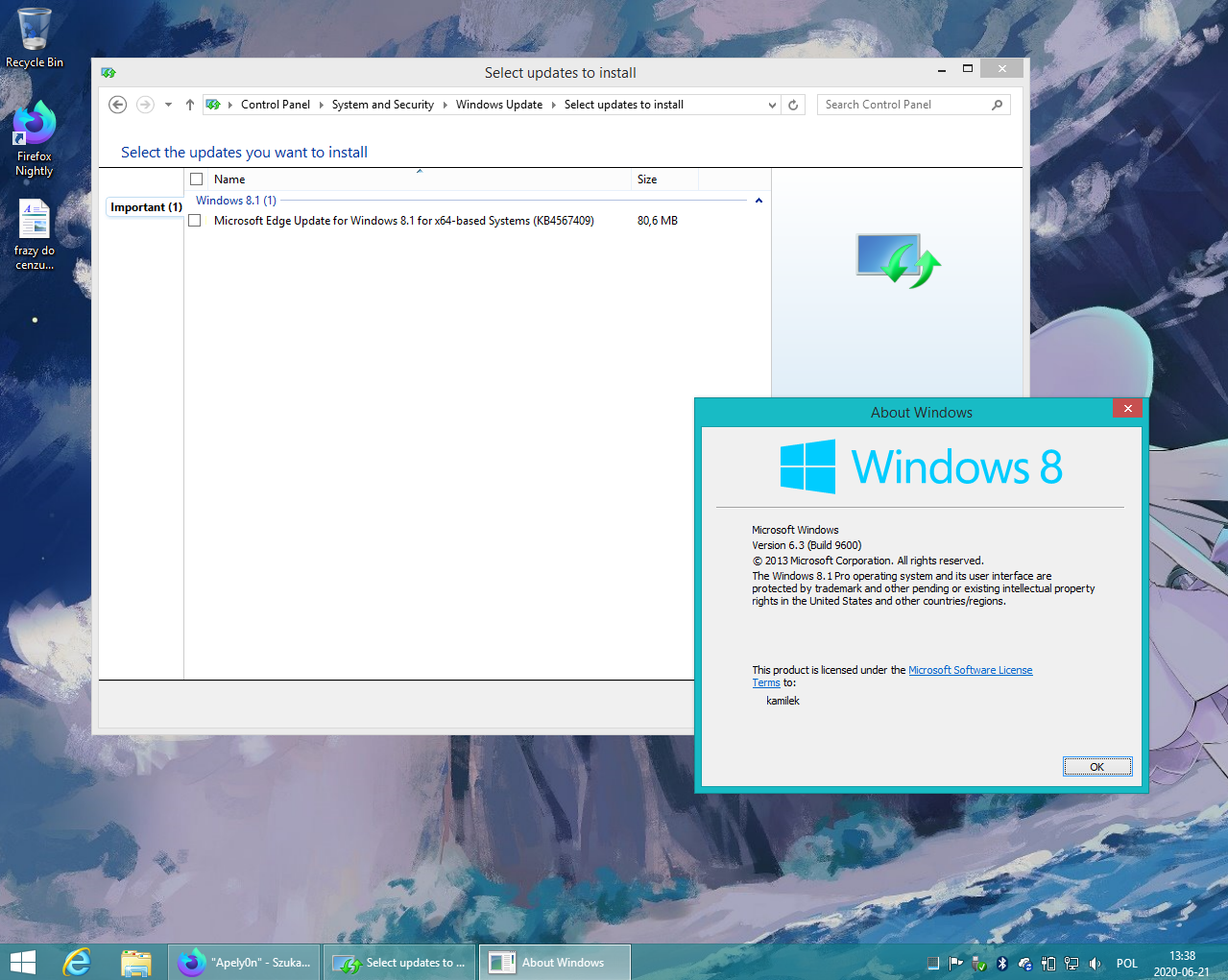Click the 'Select updates to install' breadcrumb
1228x980 pixels.
(624, 105)
